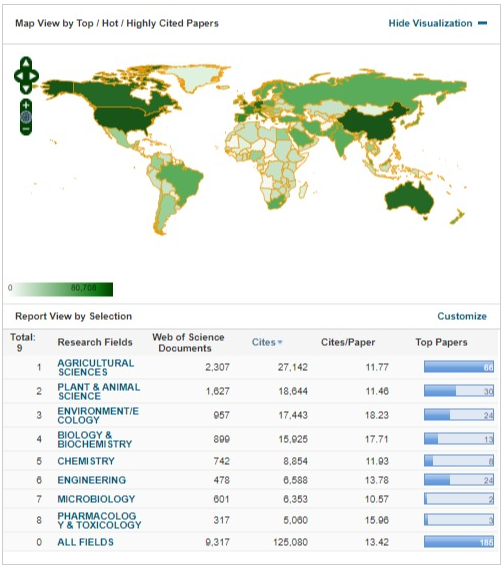Pan the map right with the arrow

point(33,76)
